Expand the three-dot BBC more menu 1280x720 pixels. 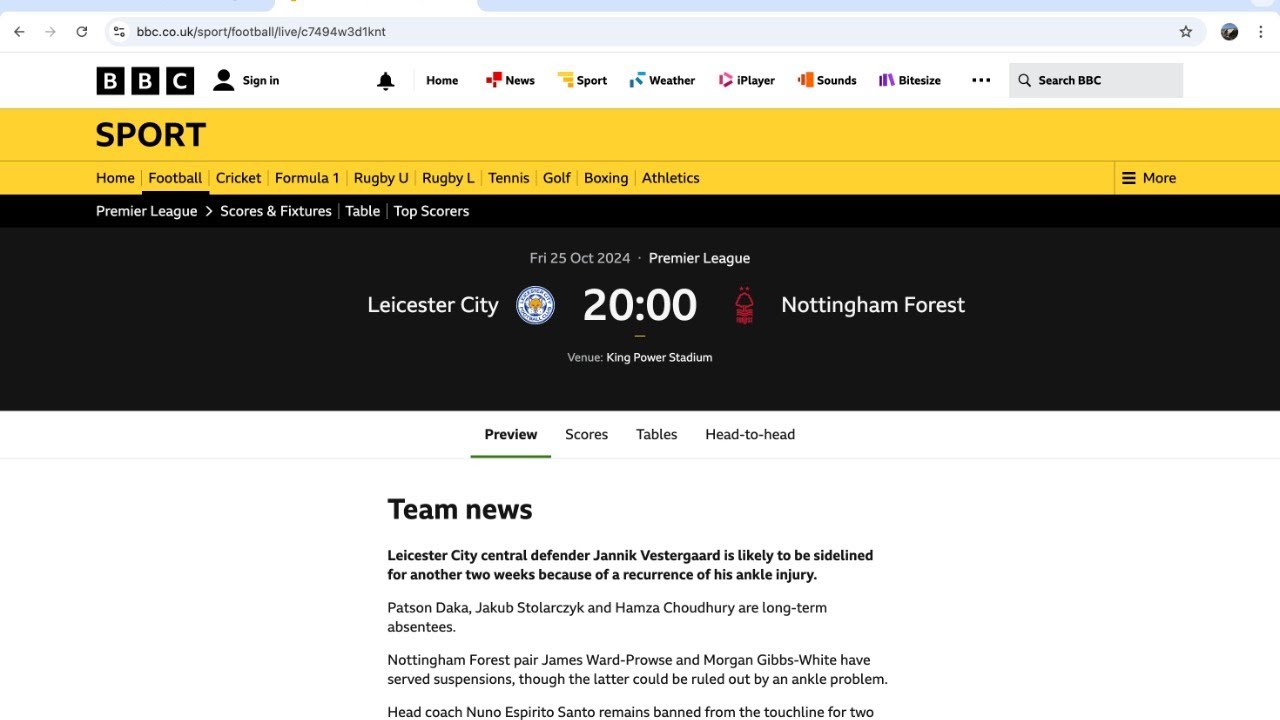[981, 80]
